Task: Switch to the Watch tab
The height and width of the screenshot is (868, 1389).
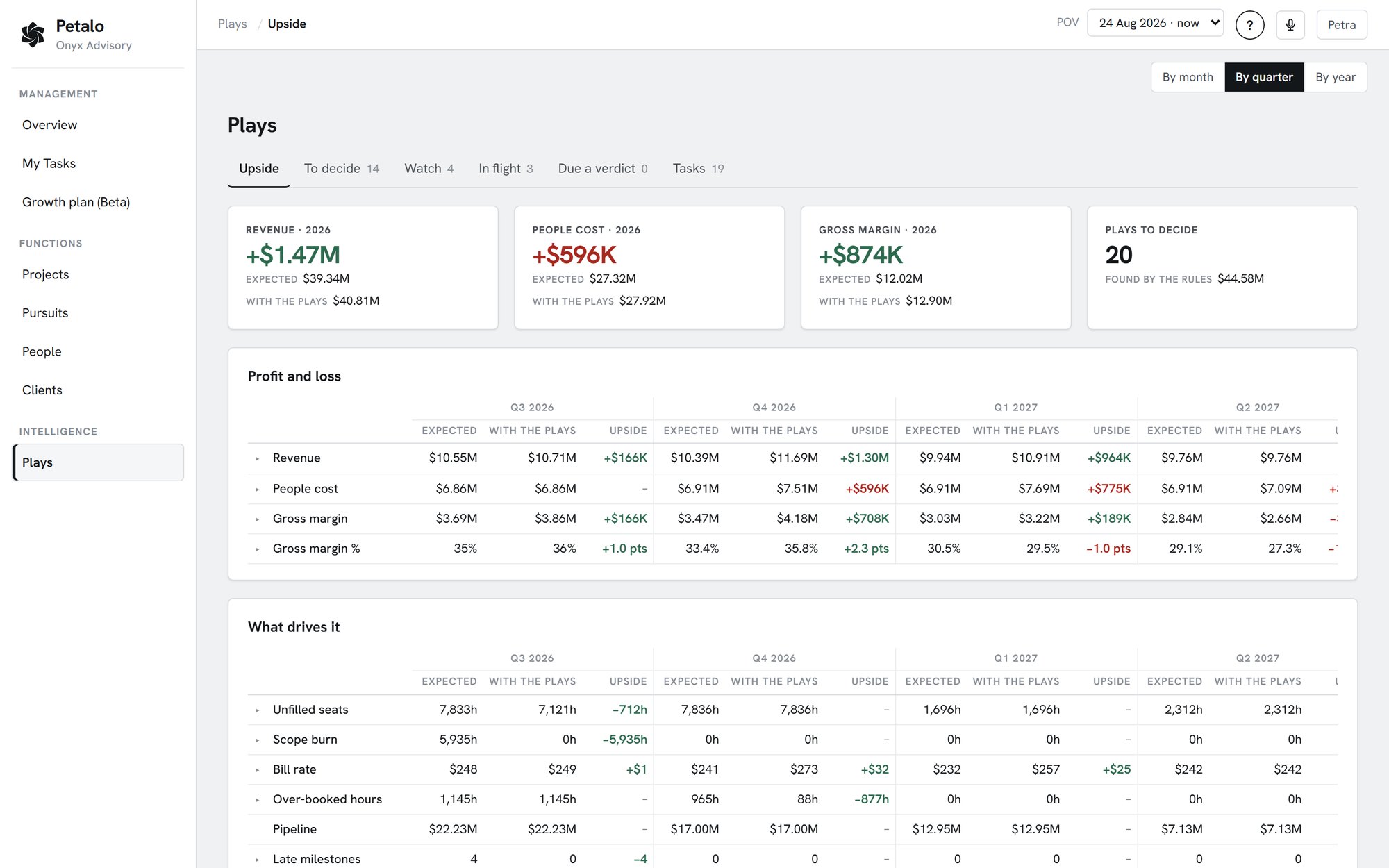Action: [x=429, y=169]
